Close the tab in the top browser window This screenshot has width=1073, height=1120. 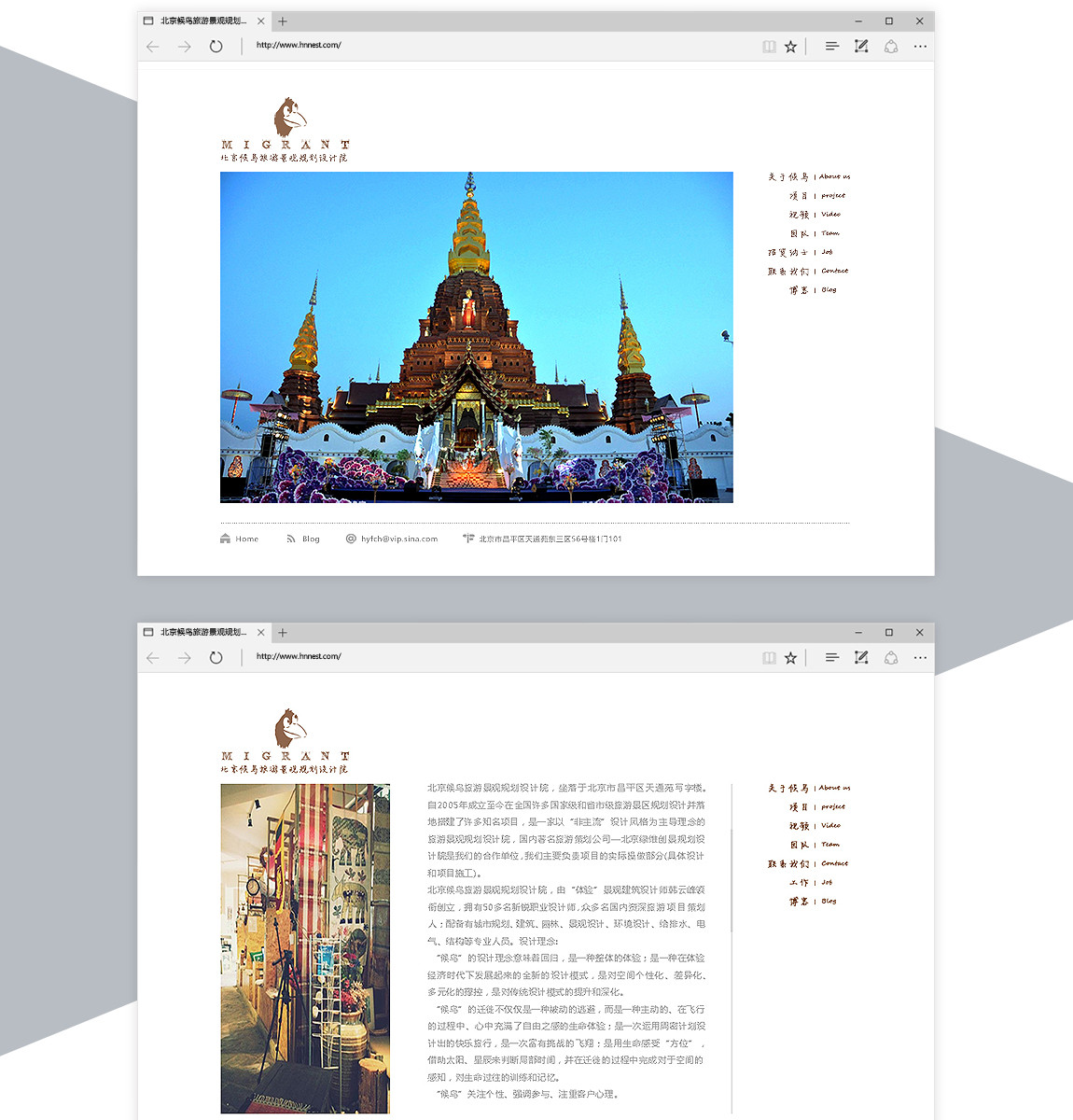click(x=261, y=21)
